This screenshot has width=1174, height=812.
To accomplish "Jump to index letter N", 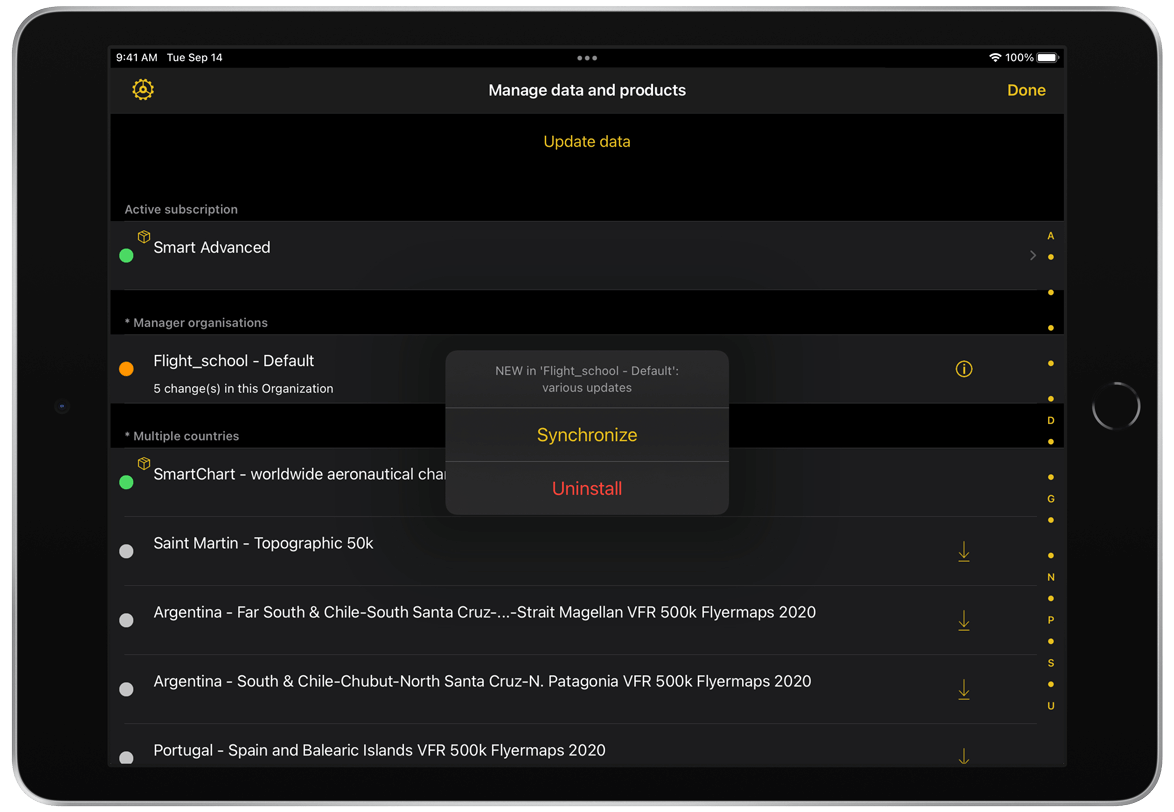I will pos(1050,578).
